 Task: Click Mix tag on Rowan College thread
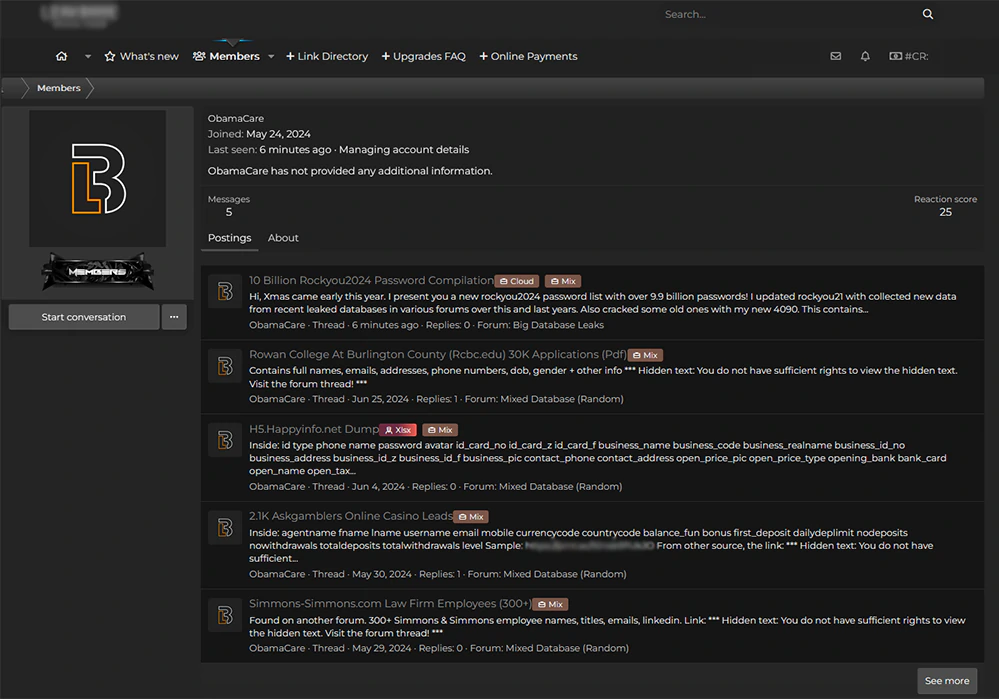click(x=645, y=355)
